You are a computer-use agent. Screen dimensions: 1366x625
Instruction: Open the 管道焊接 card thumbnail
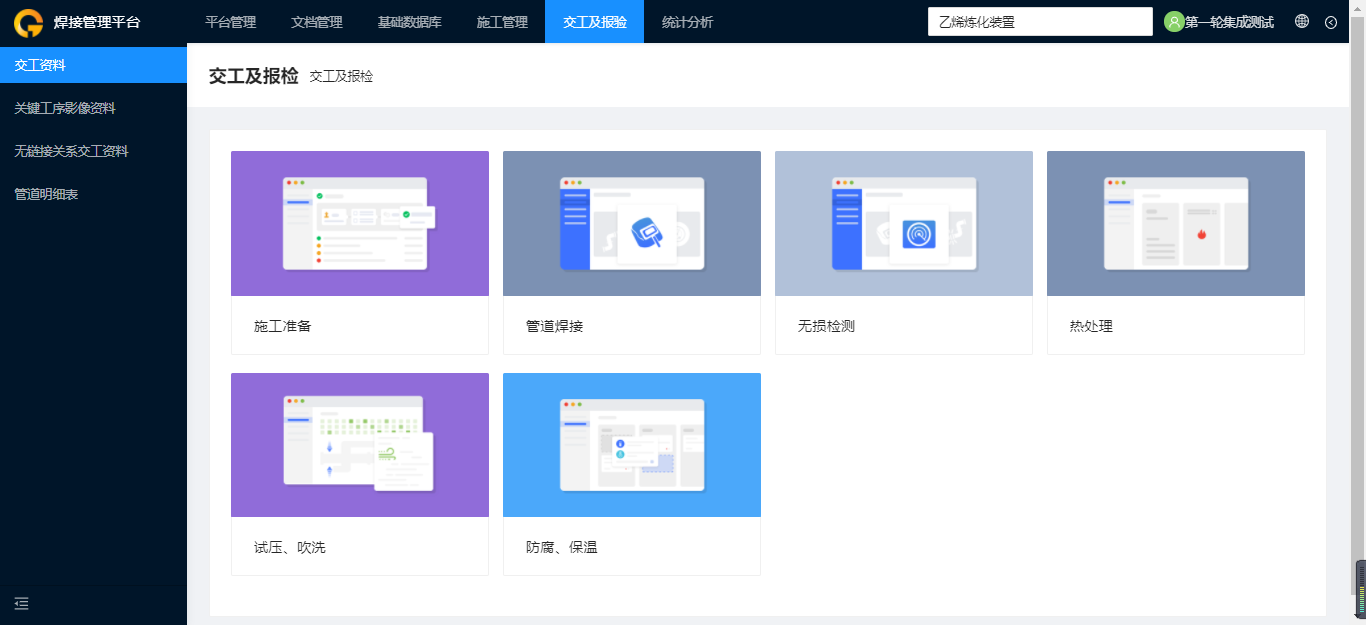point(632,224)
